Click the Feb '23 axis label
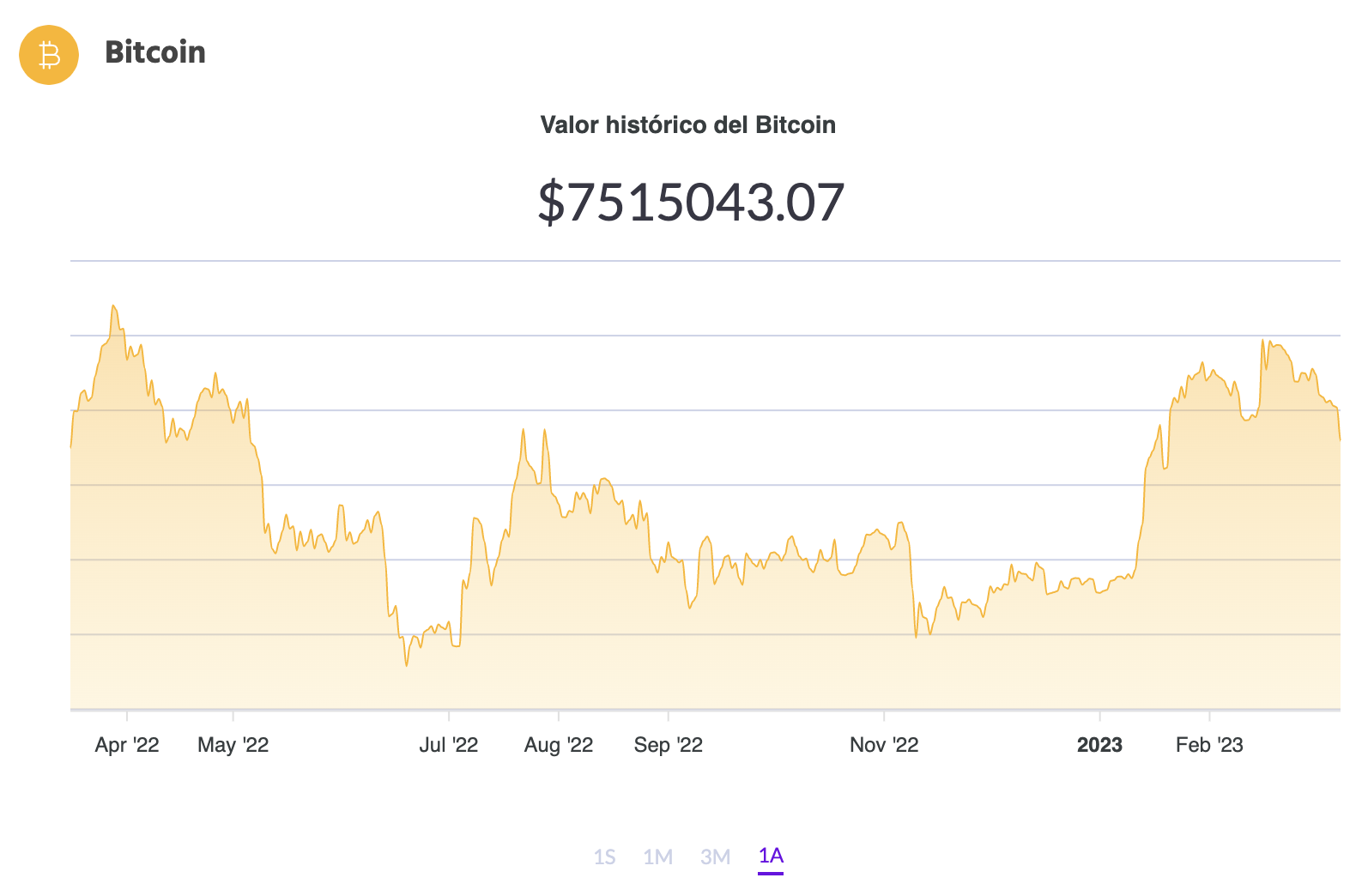The image size is (1368, 896). 1210,745
